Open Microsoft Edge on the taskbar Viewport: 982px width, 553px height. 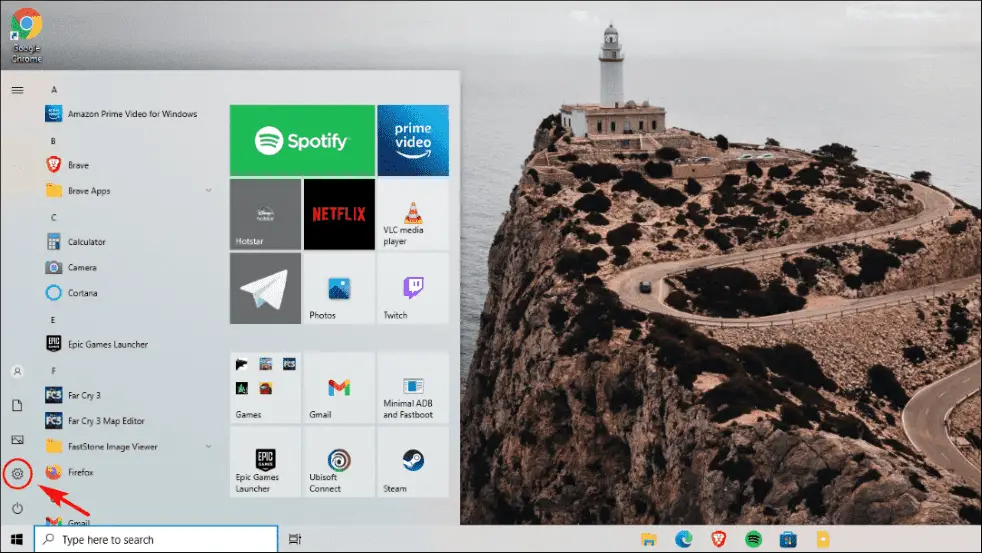click(x=683, y=539)
